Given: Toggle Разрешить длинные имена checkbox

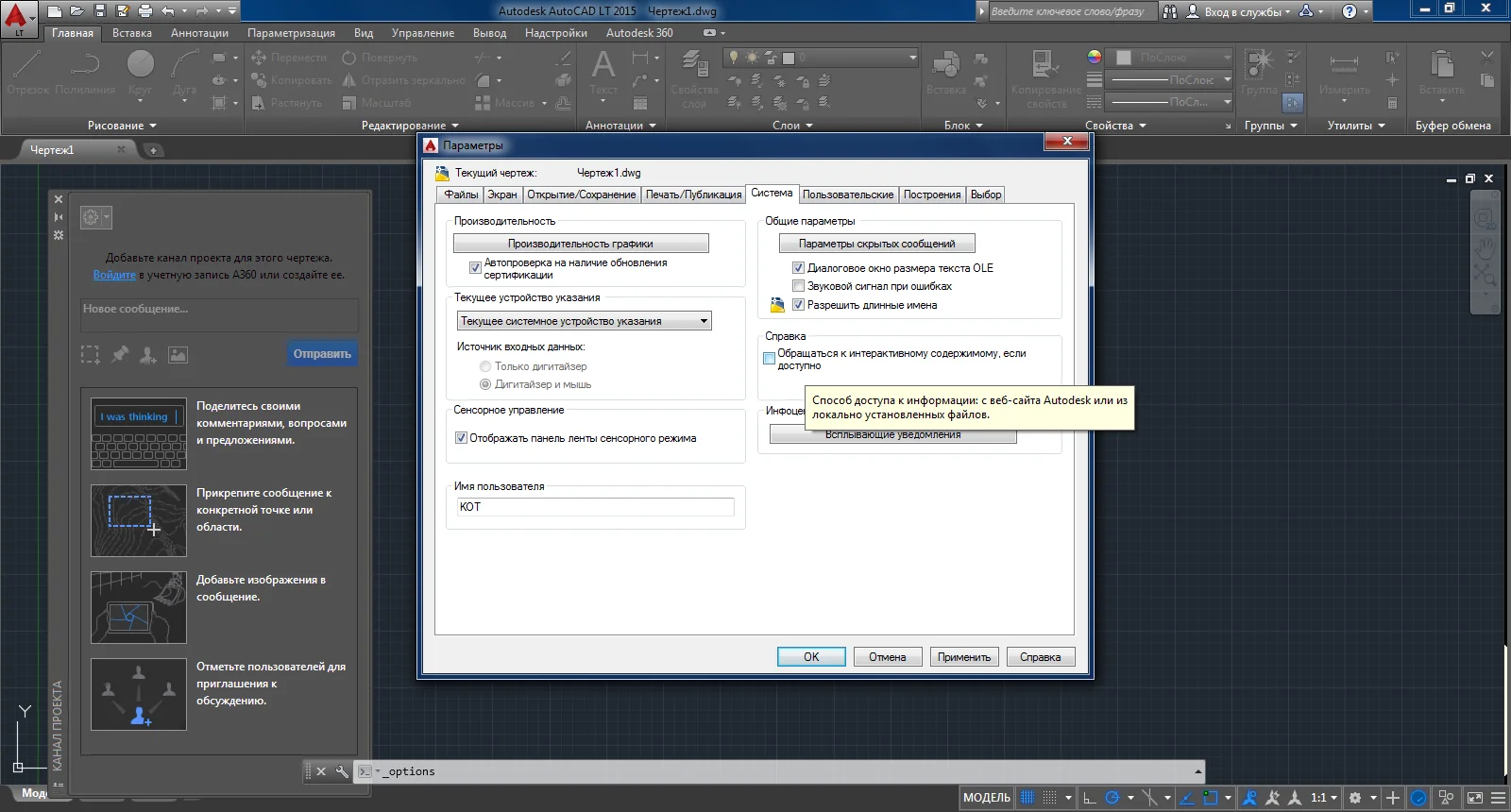Looking at the screenshot, I should 798,305.
